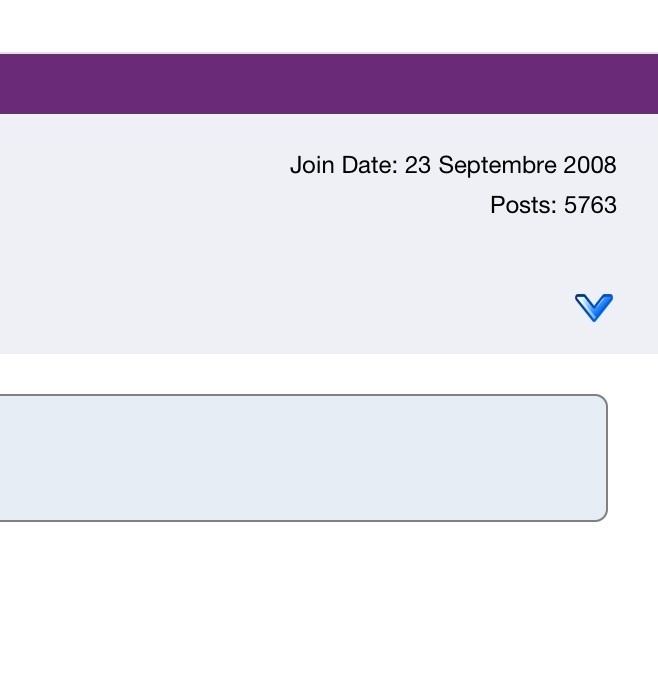The height and width of the screenshot is (680, 658).
Task: Select the "23 Septembre 2008" date text
Action: click(x=510, y=165)
